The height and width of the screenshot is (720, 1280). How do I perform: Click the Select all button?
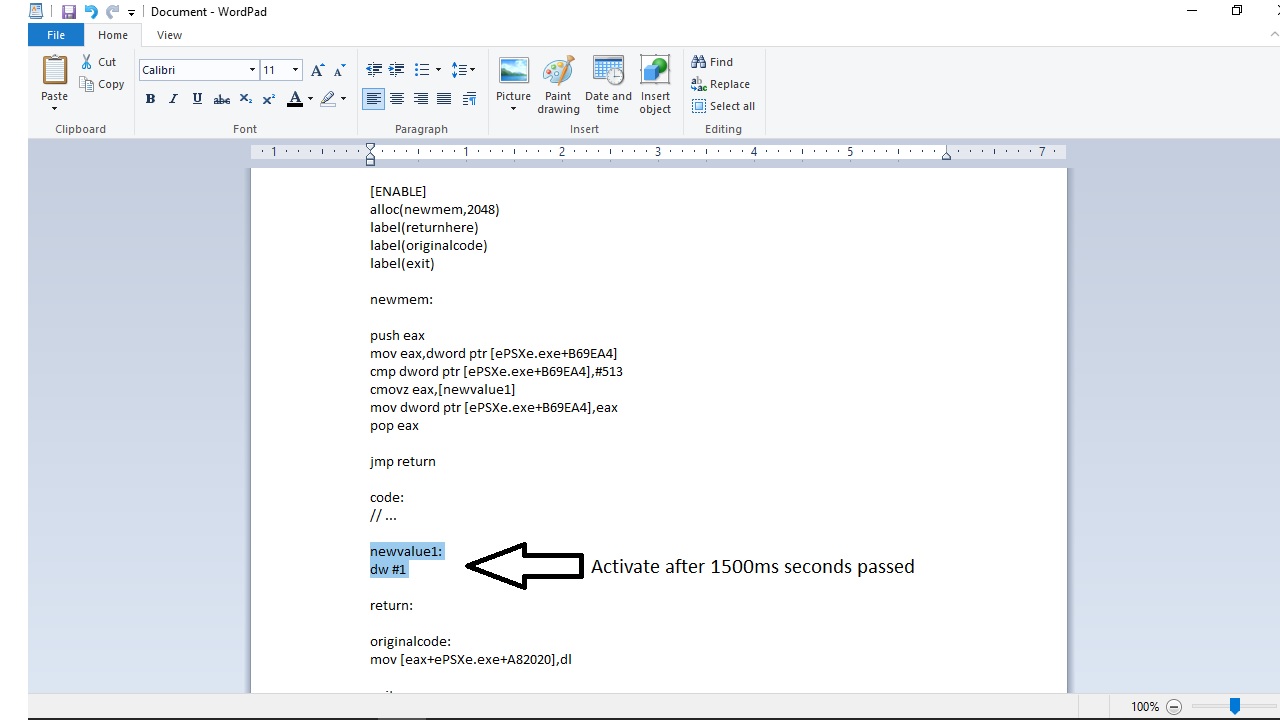723,106
